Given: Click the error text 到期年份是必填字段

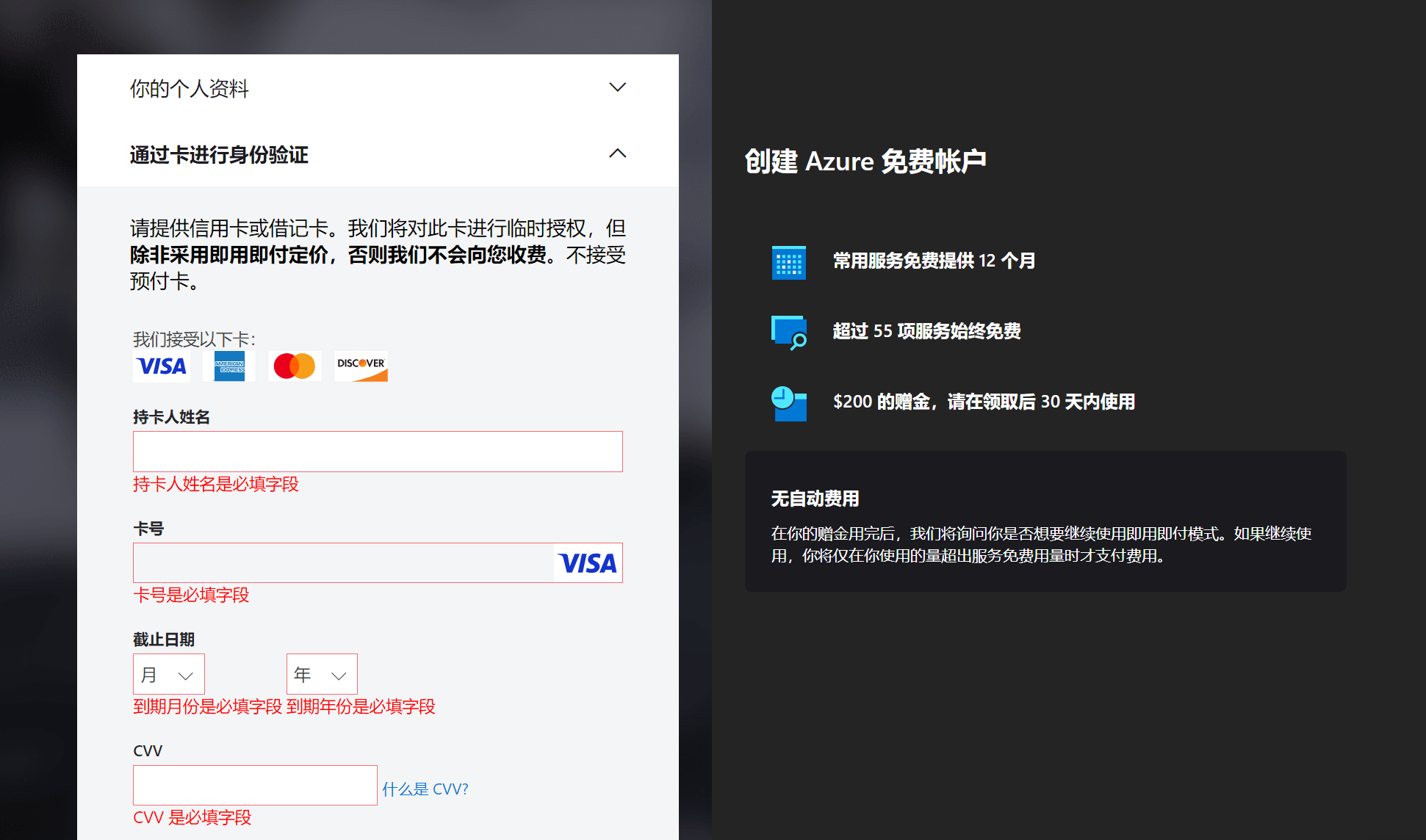Looking at the screenshot, I should (x=361, y=707).
